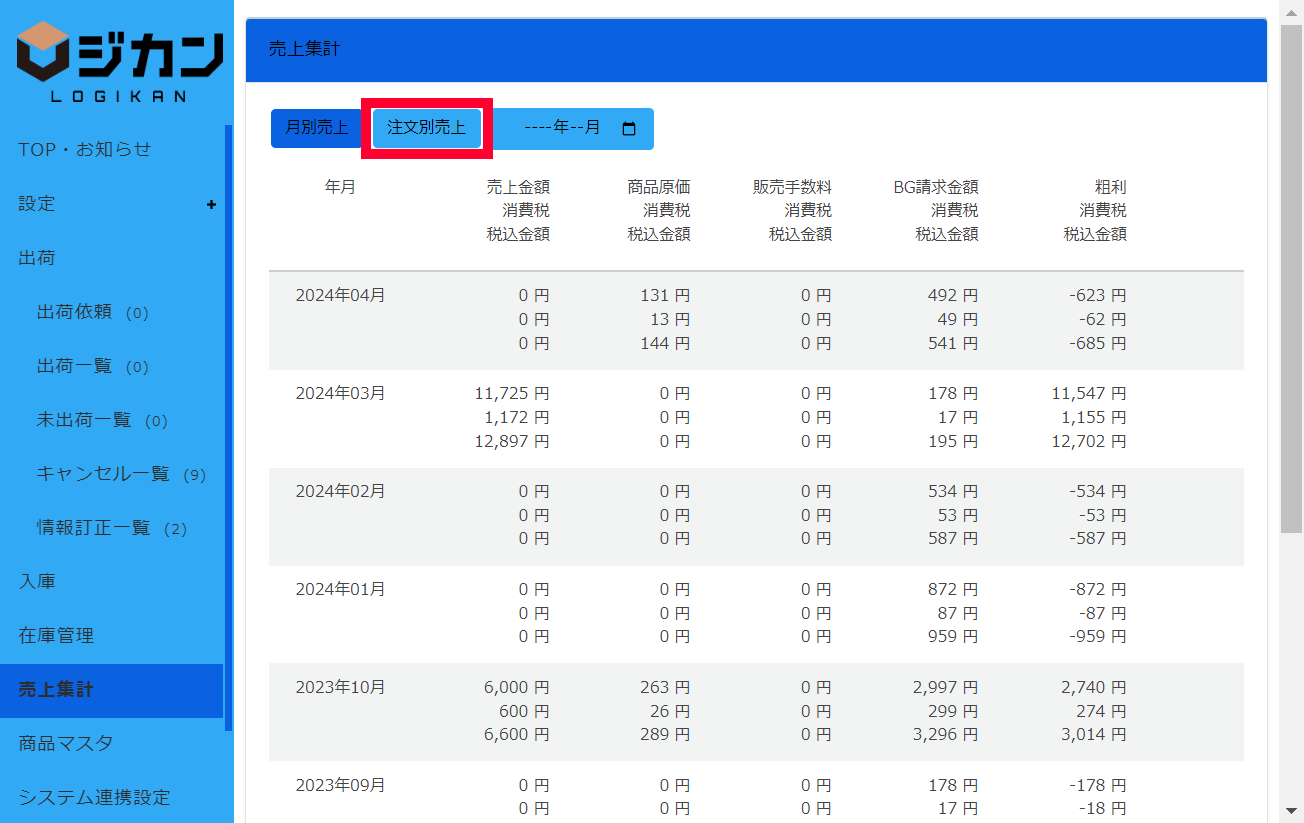This screenshot has width=1304, height=823.
Task: Open システム連携設定 page
Action: click(94, 798)
